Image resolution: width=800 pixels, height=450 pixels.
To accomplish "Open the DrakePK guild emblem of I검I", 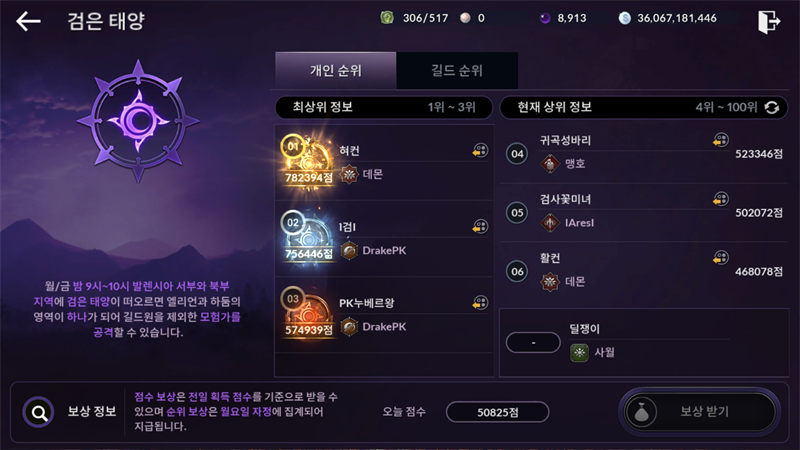I will click(349, 251).
